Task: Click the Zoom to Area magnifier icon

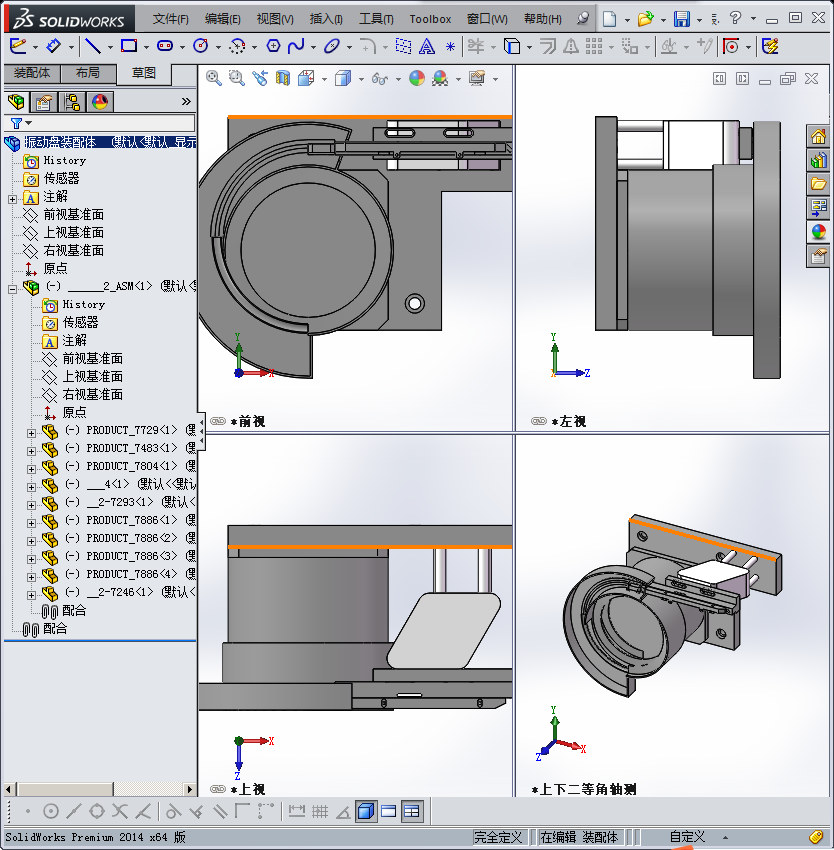Action: 236,77
